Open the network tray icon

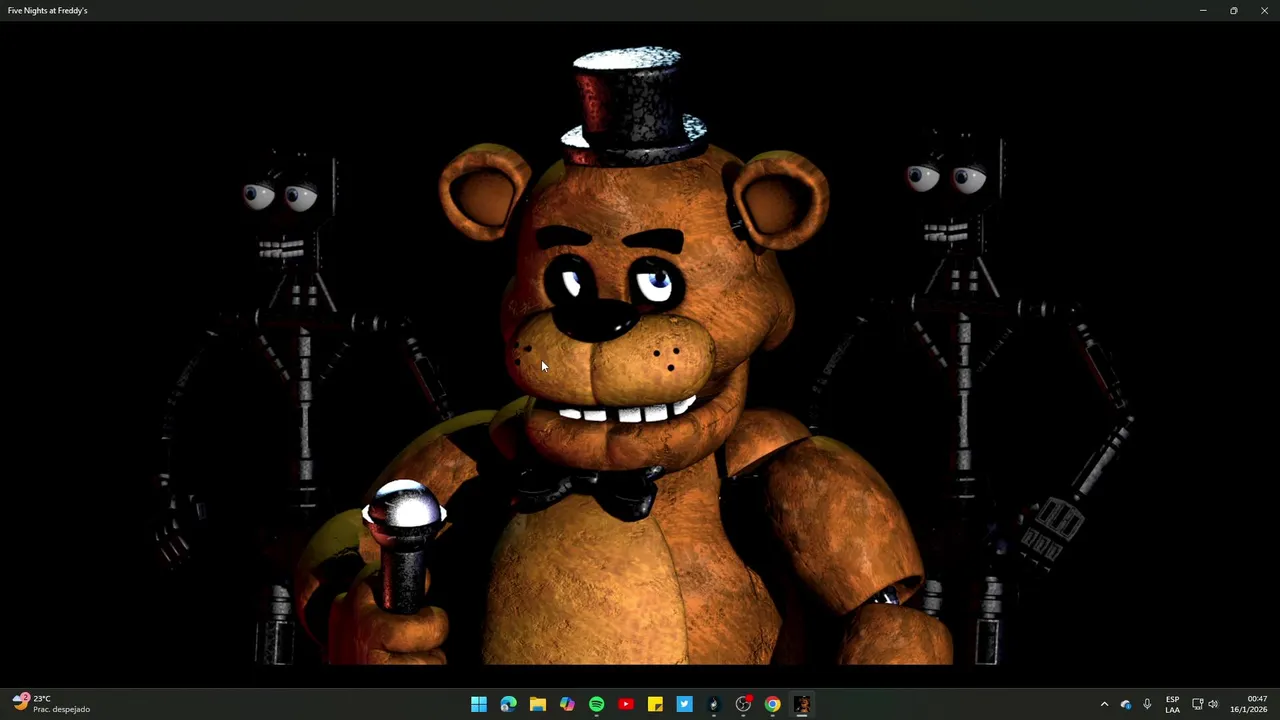coord(1197,704)
